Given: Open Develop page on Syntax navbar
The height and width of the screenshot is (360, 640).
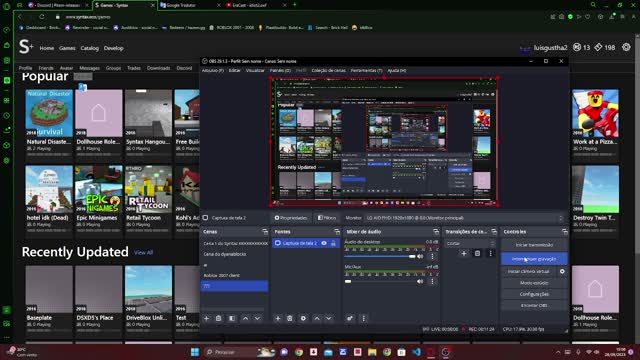Looking at the screenshot, I should [x=113, y=48].
